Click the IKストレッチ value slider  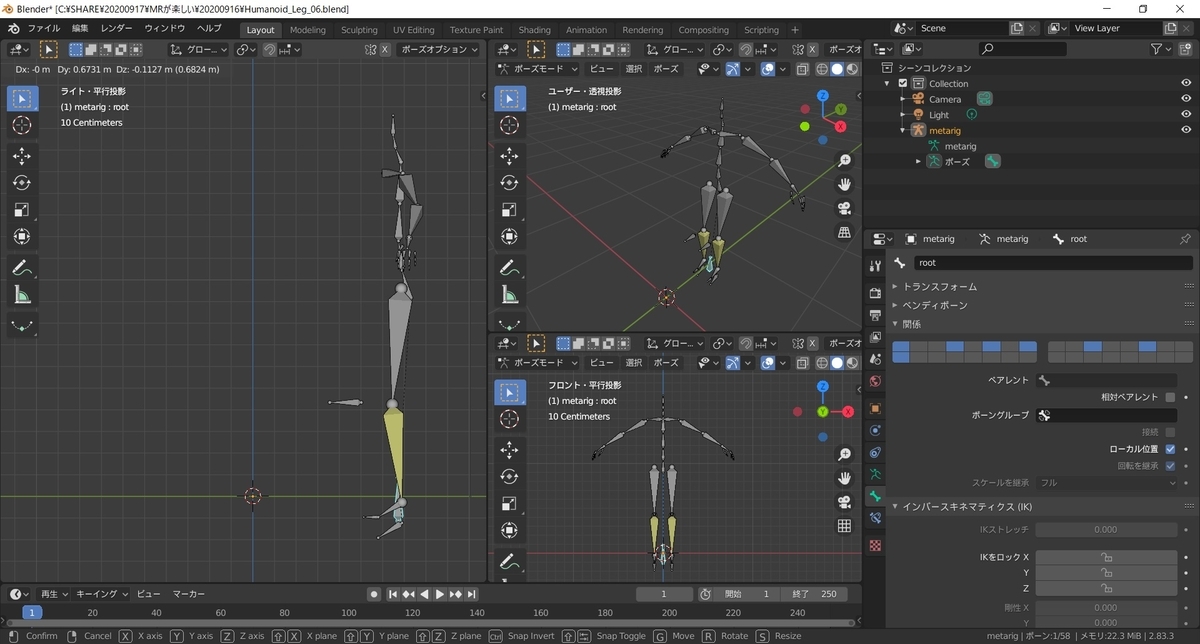(1106, 529)
